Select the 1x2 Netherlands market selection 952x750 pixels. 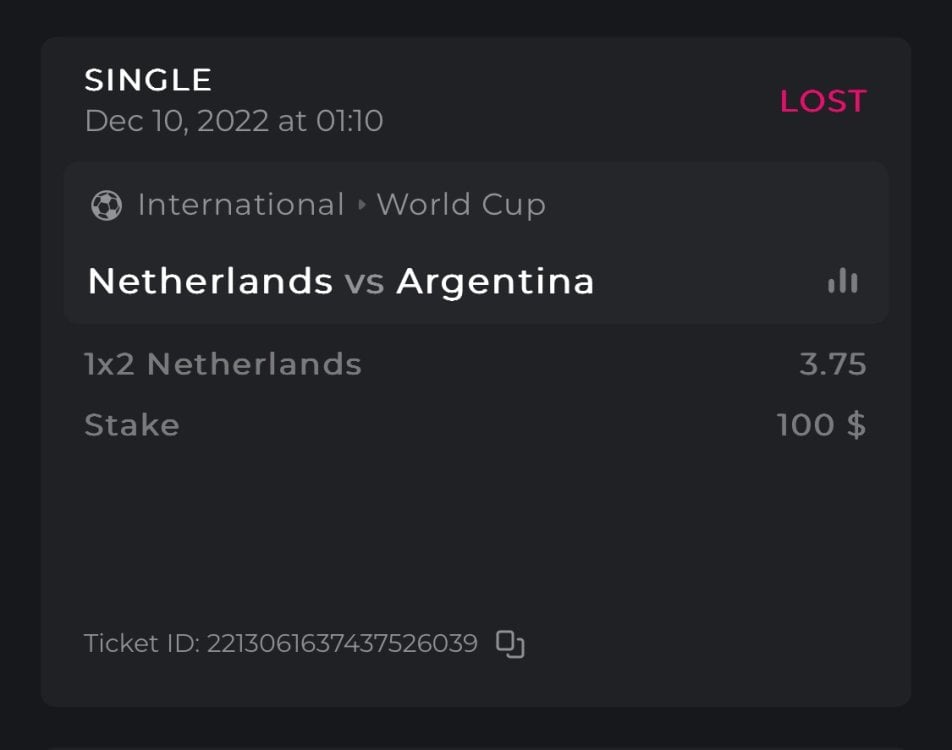point(223,365)
